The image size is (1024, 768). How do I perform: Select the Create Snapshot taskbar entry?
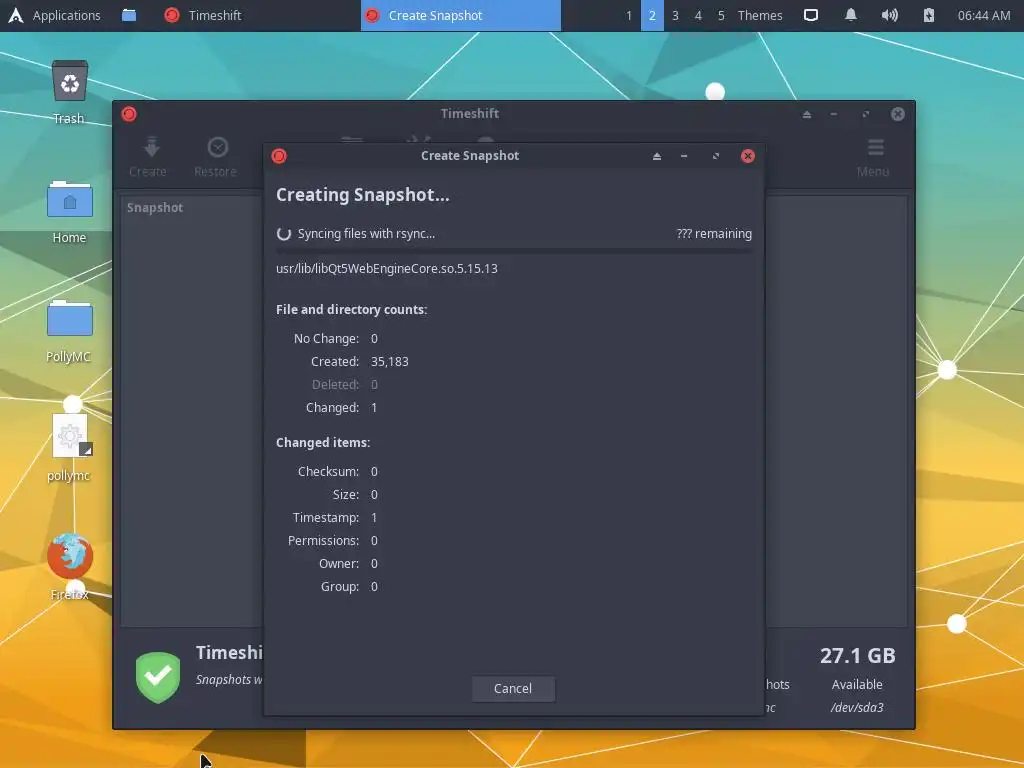(460, 15)
